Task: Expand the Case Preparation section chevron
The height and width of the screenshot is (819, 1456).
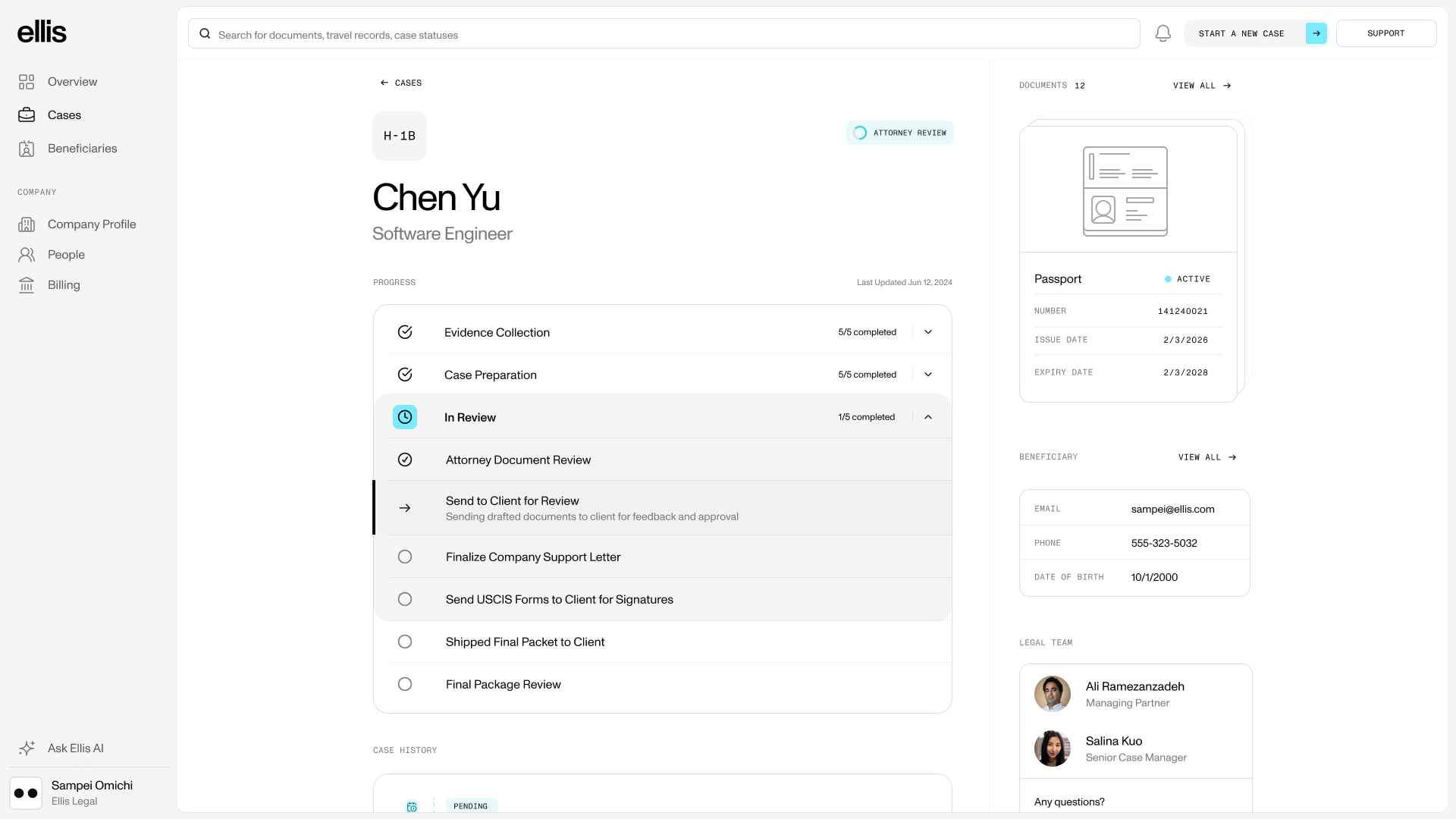Action: pyautogui.click(x=928, y=375)
